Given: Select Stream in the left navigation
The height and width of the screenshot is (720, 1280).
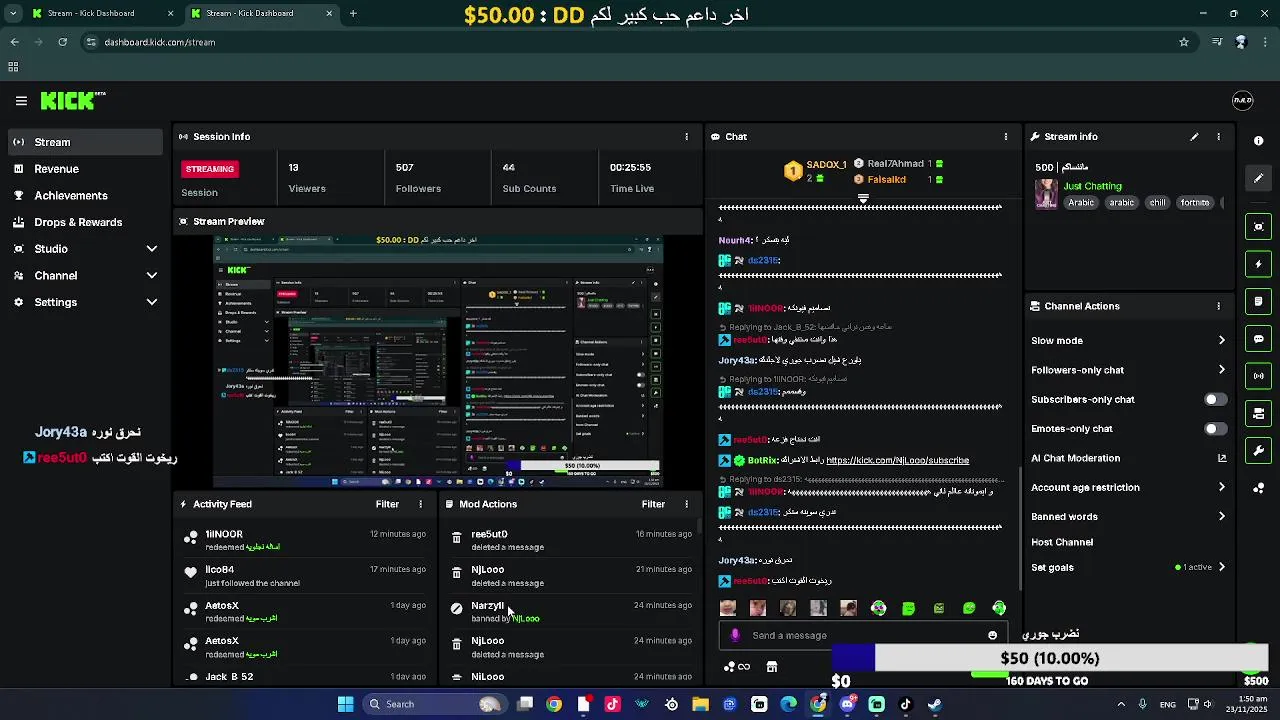Looking at the screenshot, I should [x=85, y=142].
